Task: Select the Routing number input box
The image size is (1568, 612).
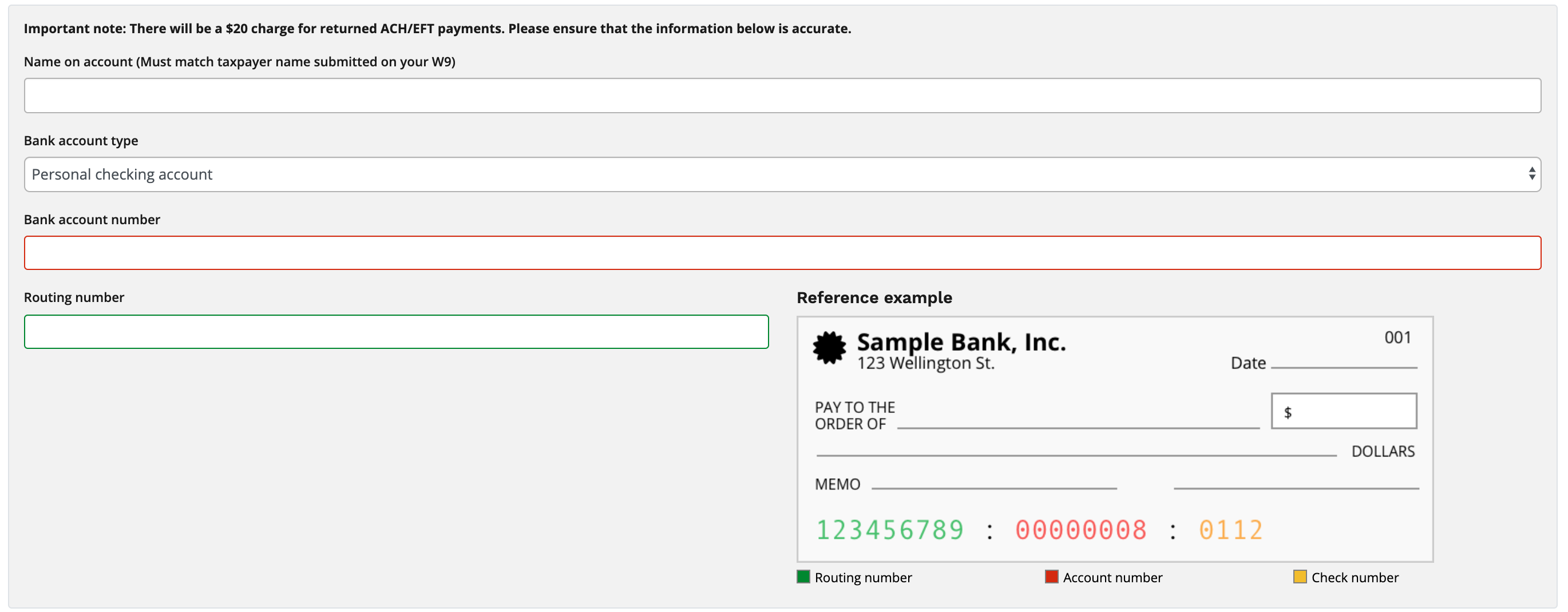Action: click(395, 332)
